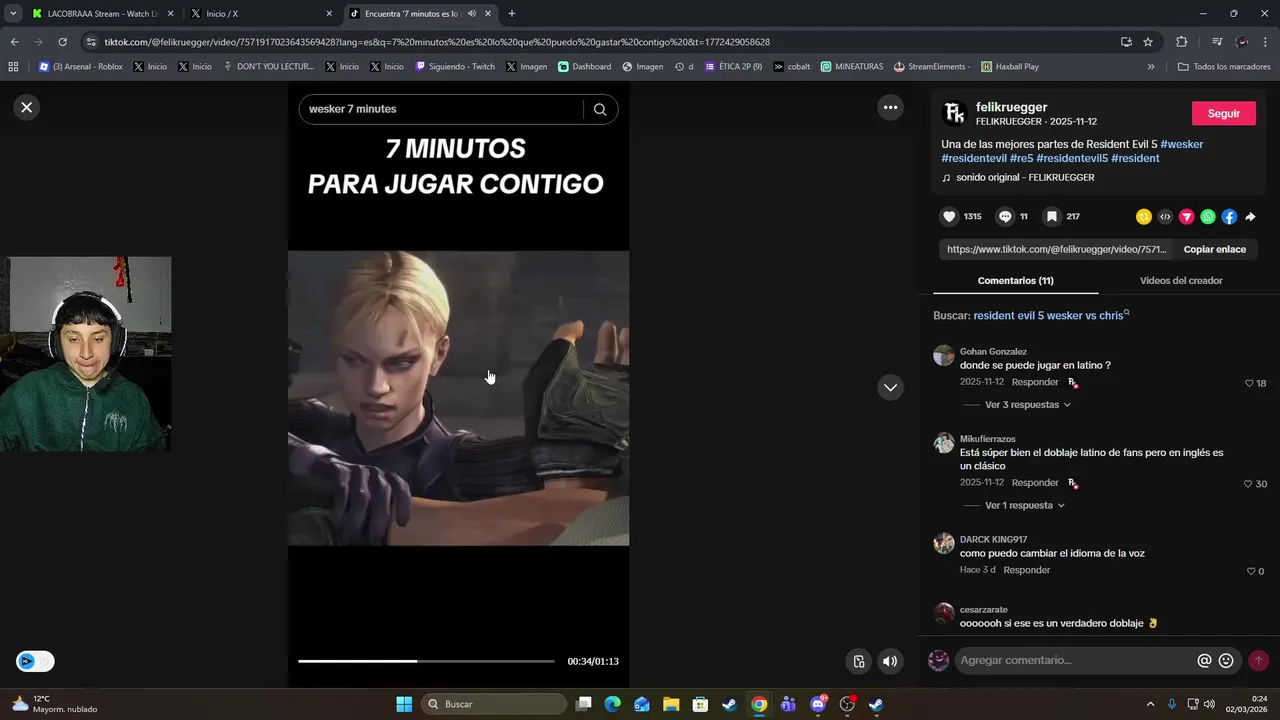
Task: Open comments via speech bubble icon
Action: (1006, 216)
